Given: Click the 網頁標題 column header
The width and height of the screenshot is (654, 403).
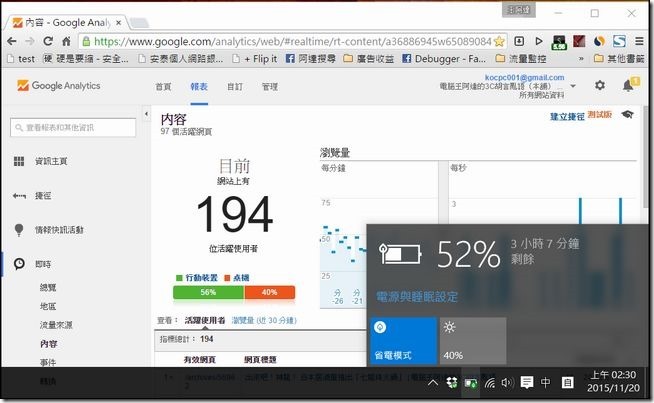Looking at the screenshot, I should click(x=260, y=359).
